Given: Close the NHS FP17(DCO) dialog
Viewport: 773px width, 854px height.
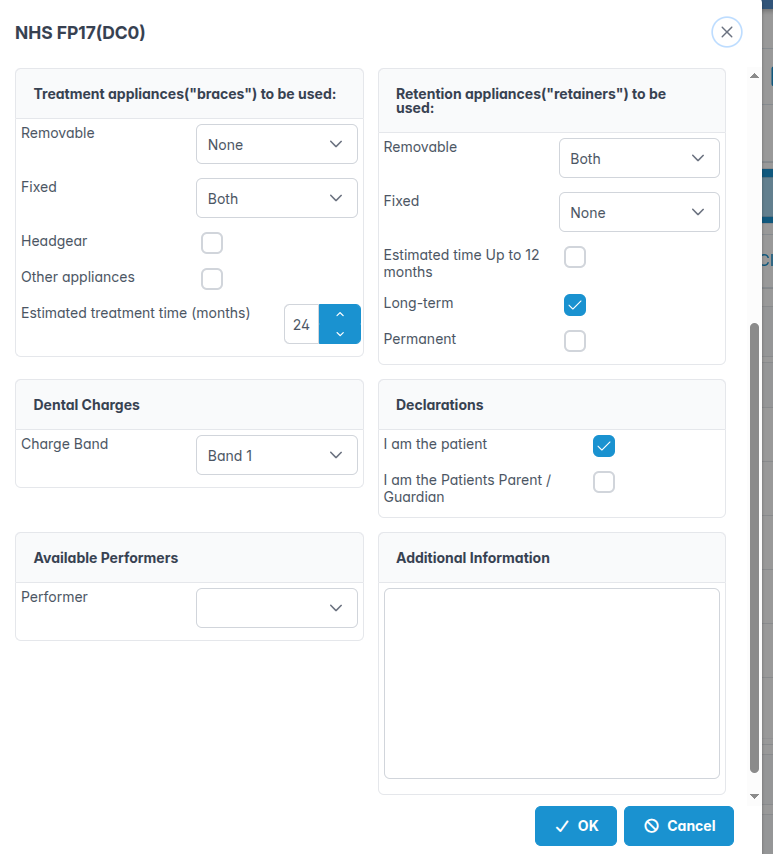Looking at the screenshot, I should (727, 33).
